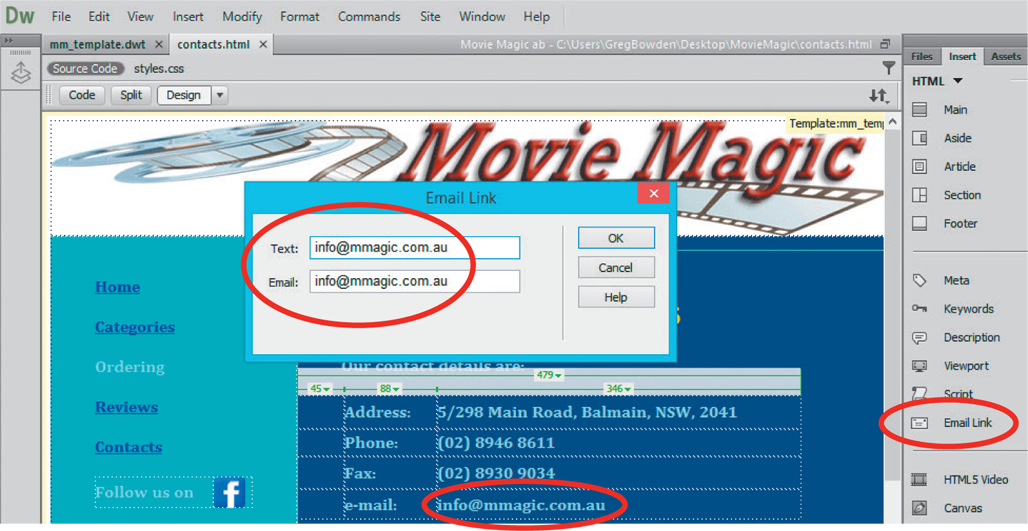Open the Site menu
The width and height of the screenshot is (1028, 531).
430,16
